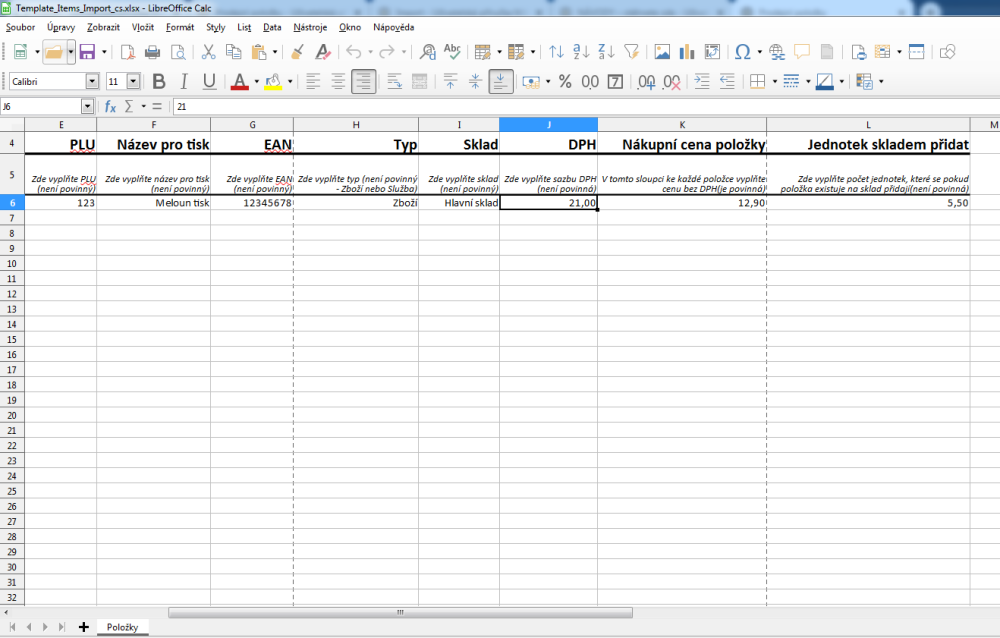Insert Hyperlink globe icon
This screenshot has height=638, width=1000.
pyautogui.click(x=777, y=52)
